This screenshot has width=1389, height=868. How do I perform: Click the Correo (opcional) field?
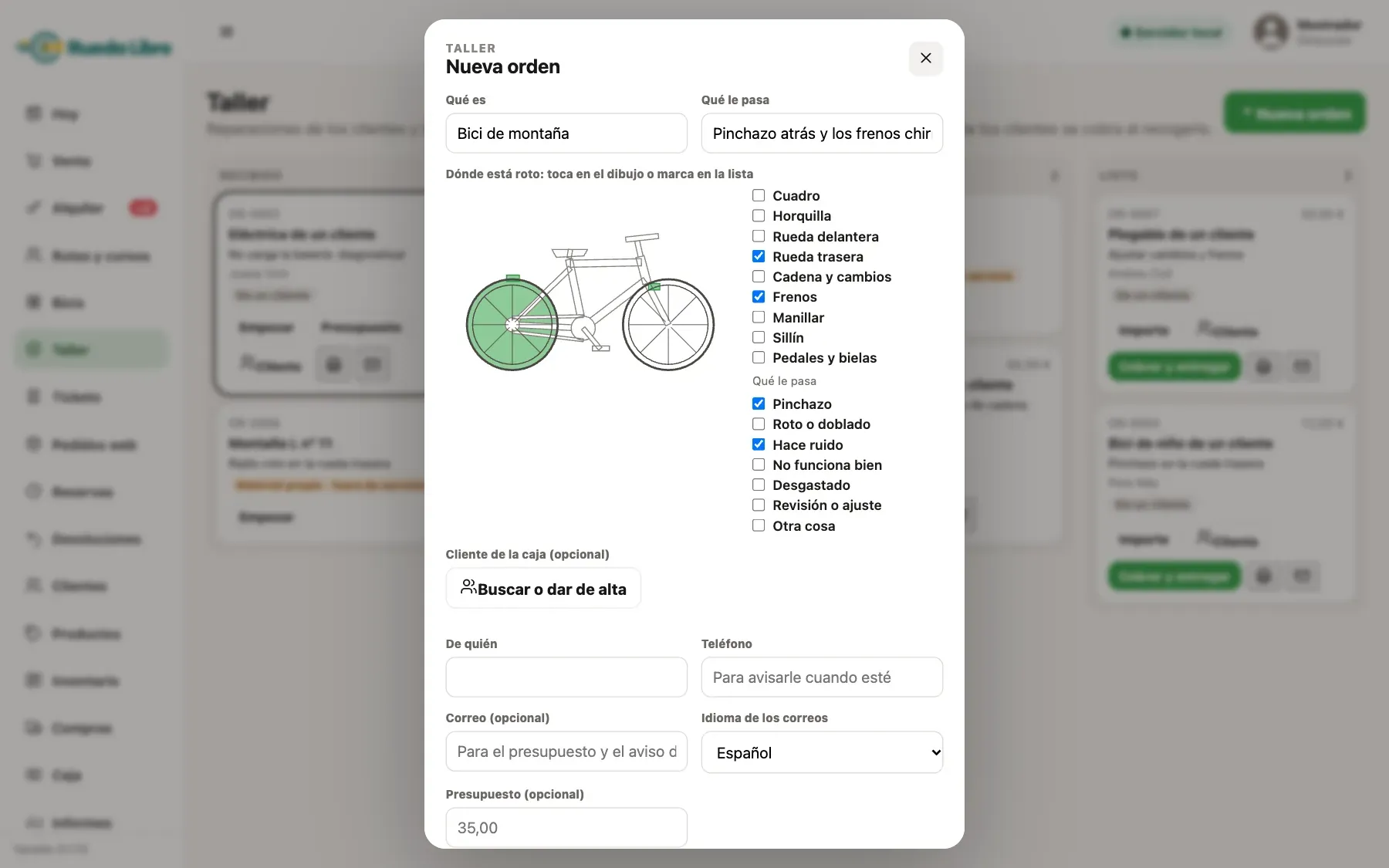pos(566,751)
